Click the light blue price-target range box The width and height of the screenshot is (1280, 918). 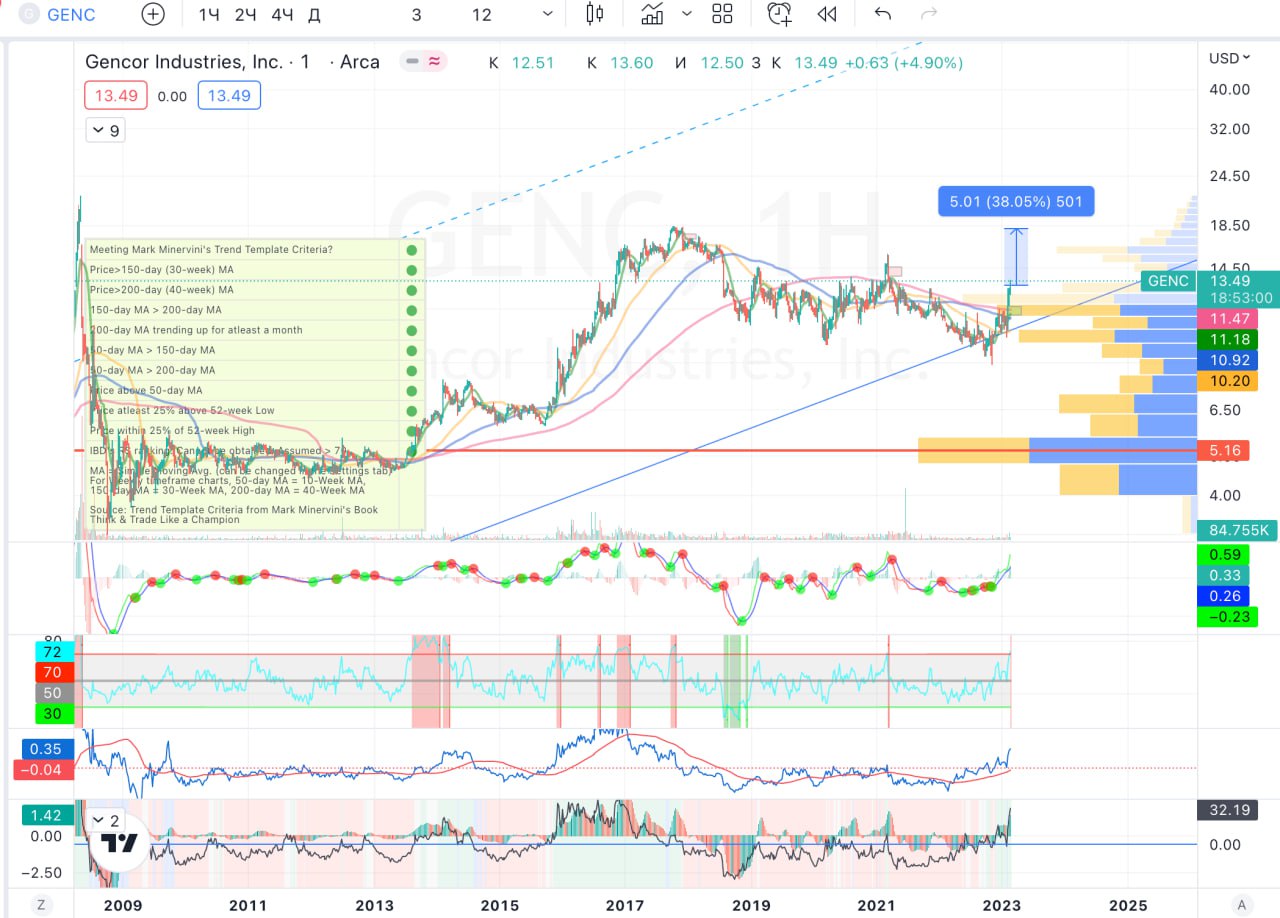coord(1015,256)
